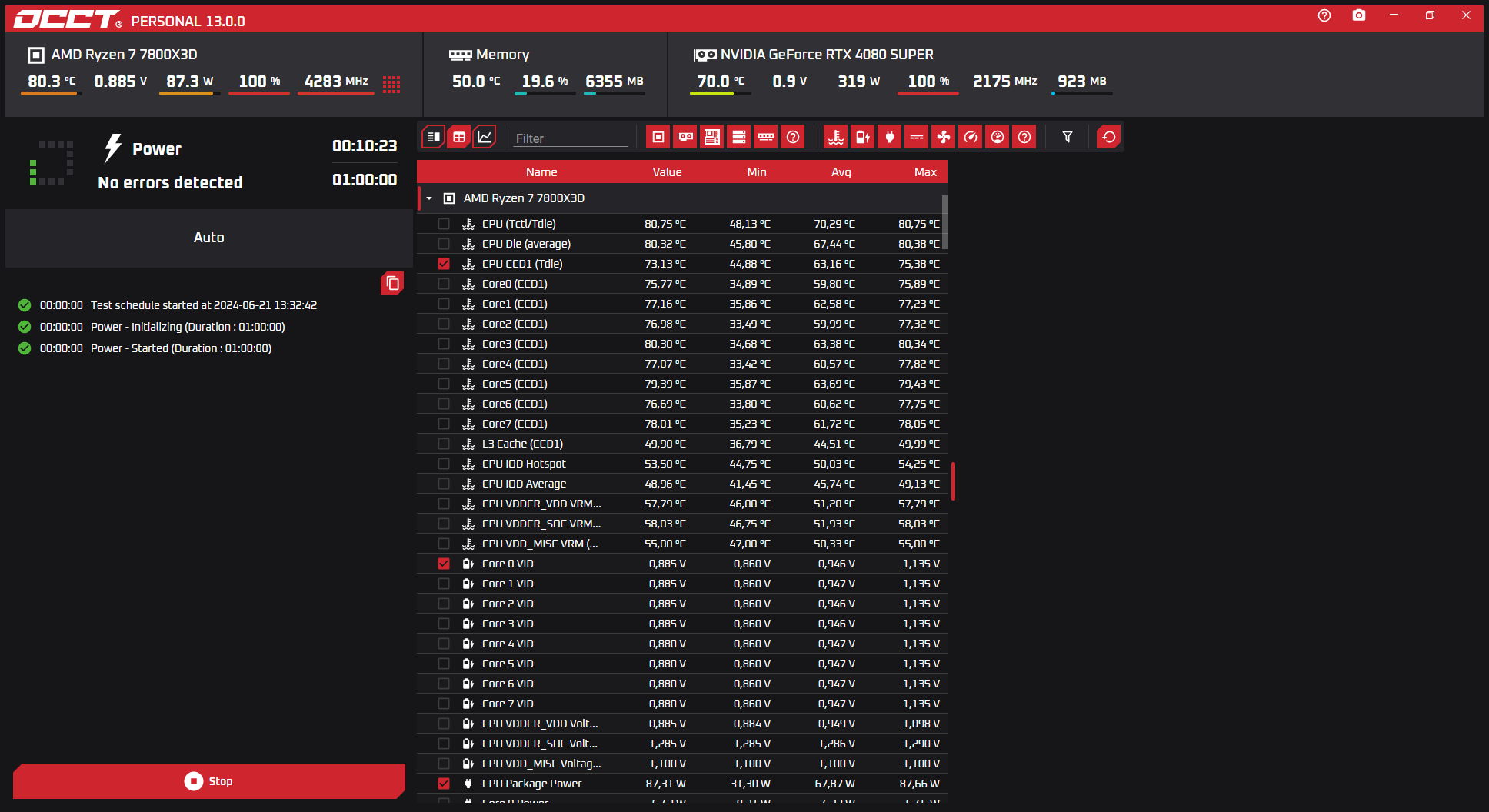Click the 'Test schedule started at 2024-06-21 13:32:42' log entry

click(204, 305)
